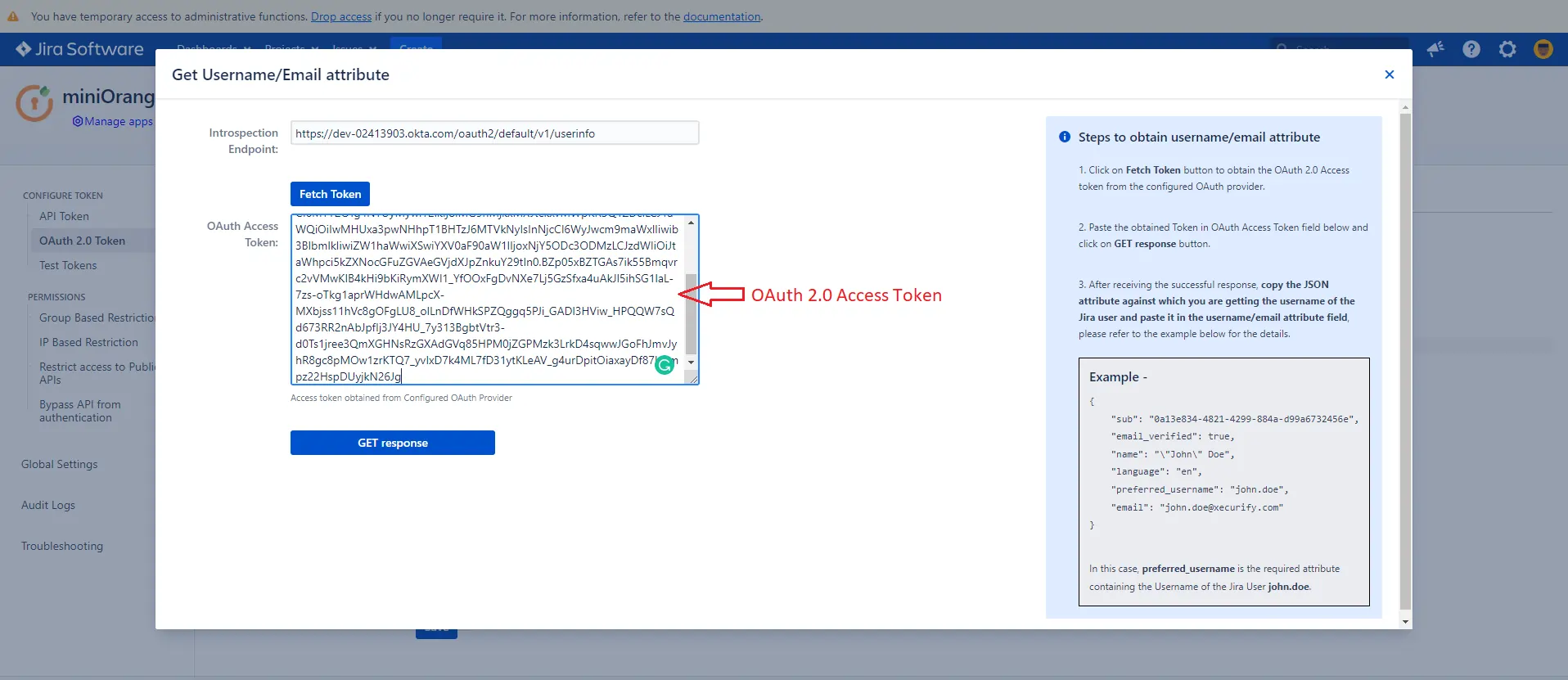Click the Example - heading text
This screenshot has height=680, width=1568.
(x=1118, y=377)
